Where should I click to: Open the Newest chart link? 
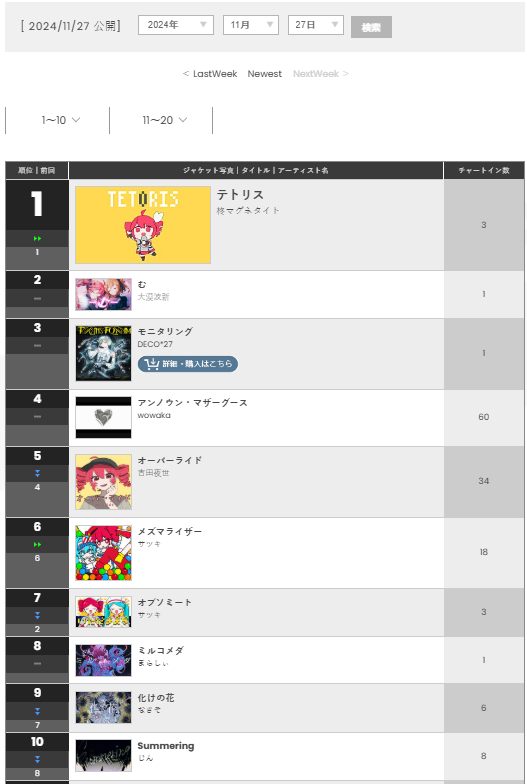(x=264, y=74)
